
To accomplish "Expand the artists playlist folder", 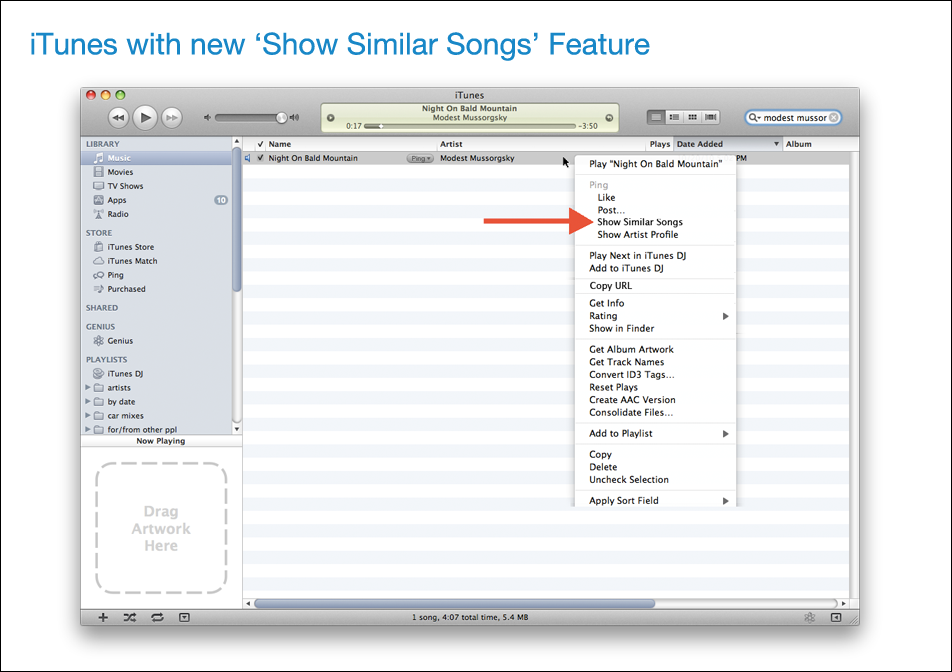I will coord(87,387).
